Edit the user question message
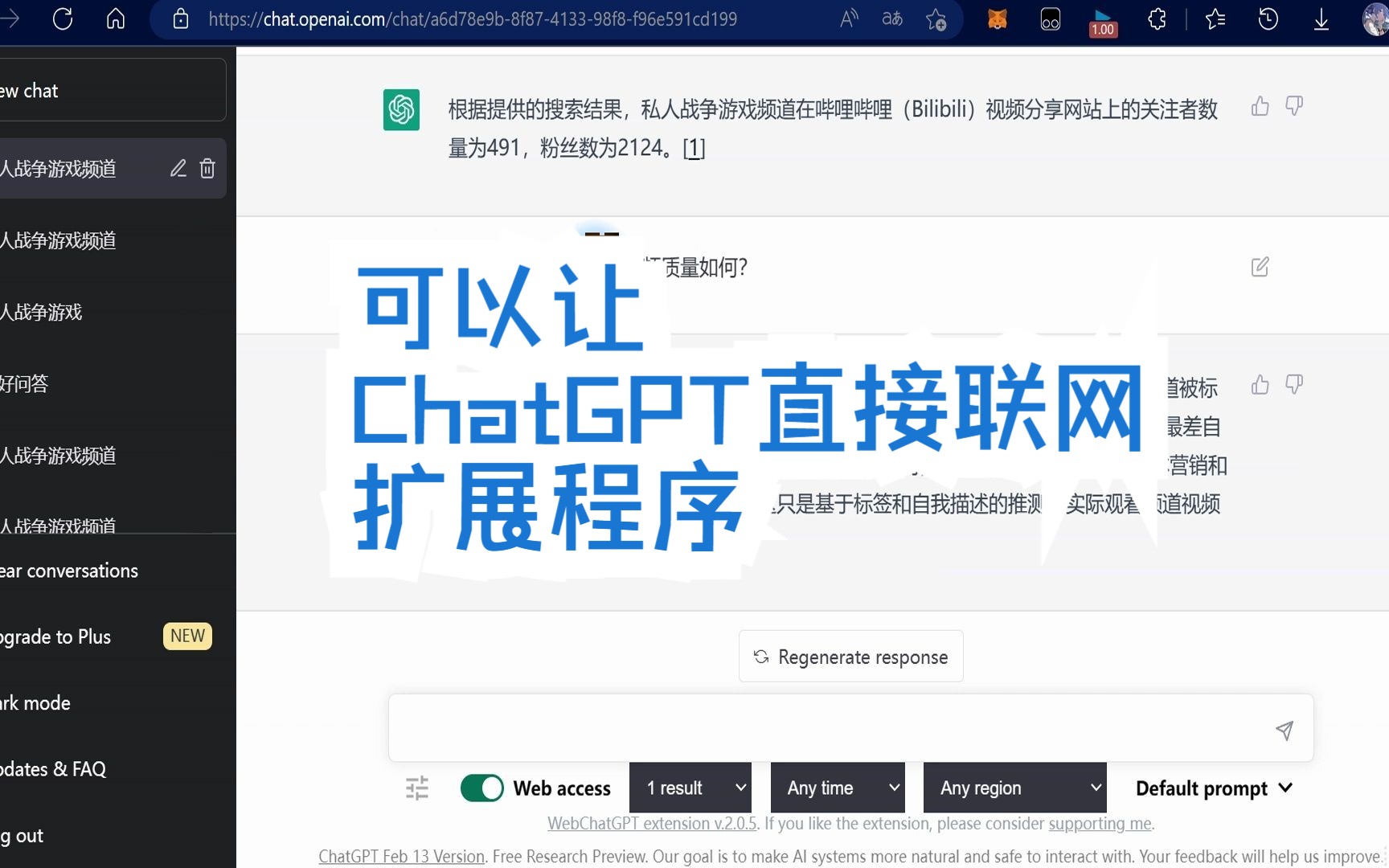The width and height of the screenshot is (1389, 868). 1260,267
